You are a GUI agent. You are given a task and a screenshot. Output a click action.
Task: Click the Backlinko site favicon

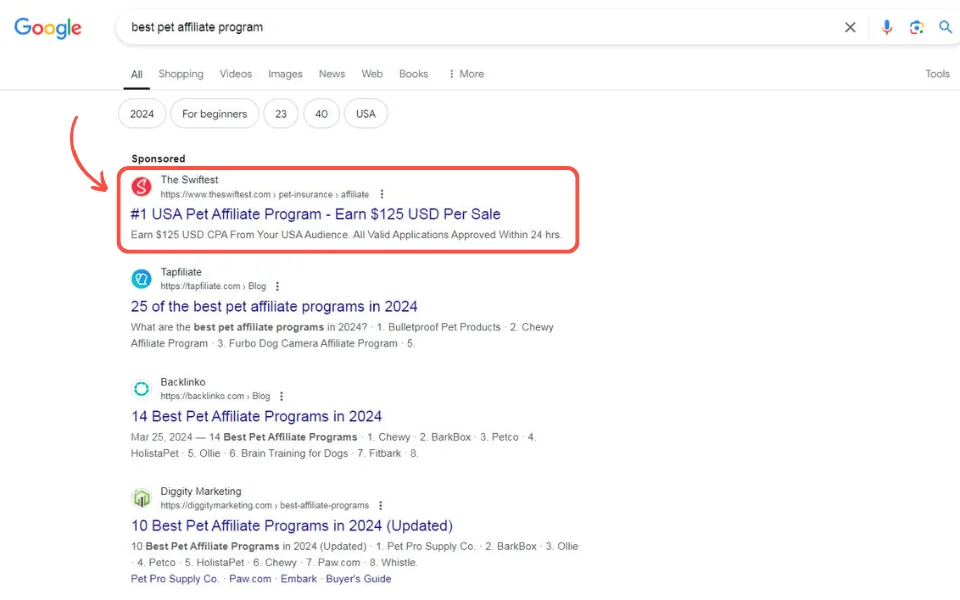pyautogui.click(x=142, y=389)
